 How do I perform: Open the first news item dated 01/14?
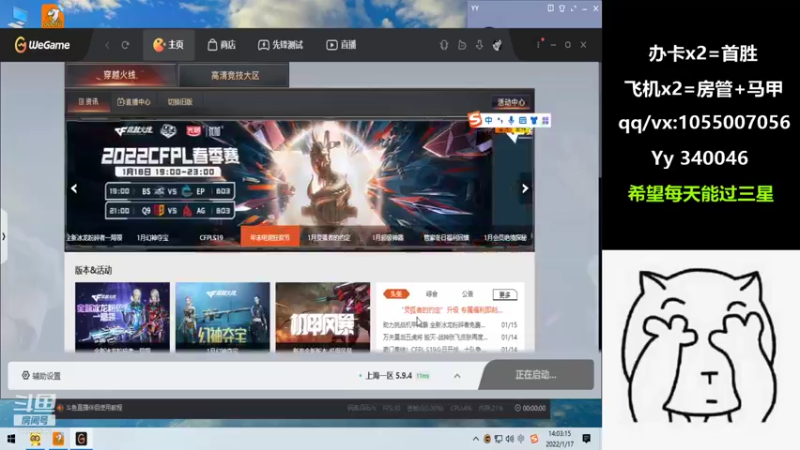point(450,337)
